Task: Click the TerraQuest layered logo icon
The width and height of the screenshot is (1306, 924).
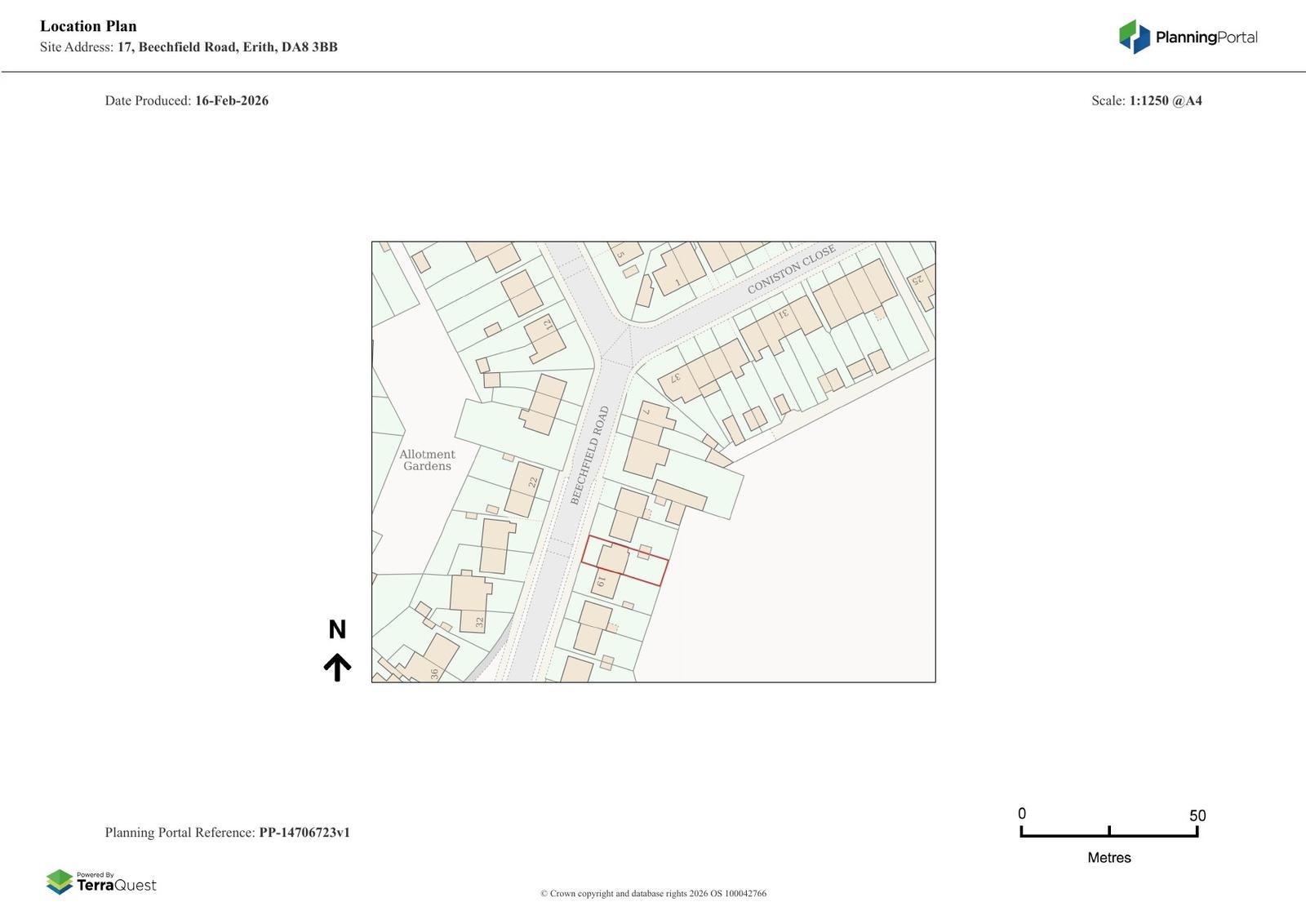Action: 60,882
